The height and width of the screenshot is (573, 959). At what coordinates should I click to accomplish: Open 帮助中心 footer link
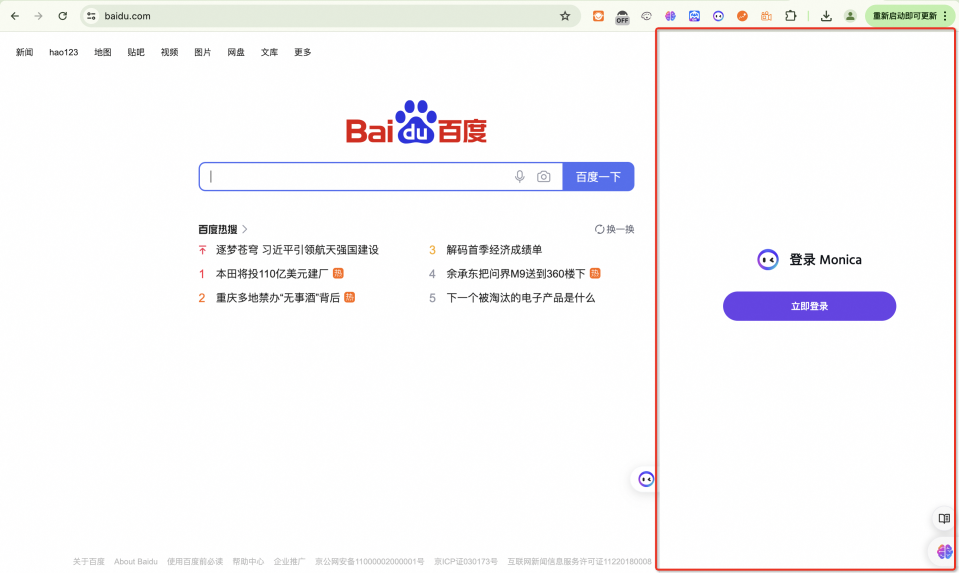tap(248, 561)
